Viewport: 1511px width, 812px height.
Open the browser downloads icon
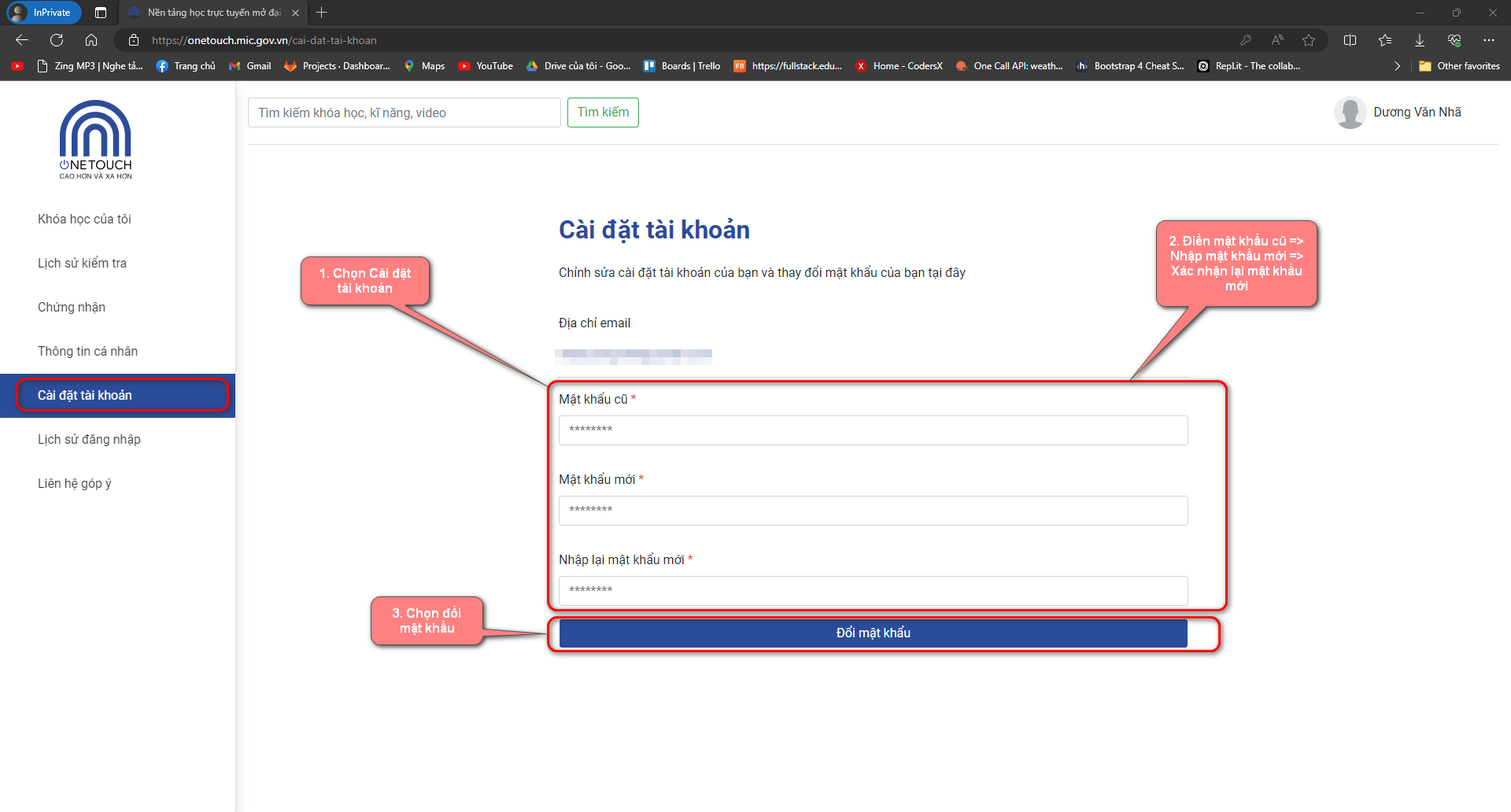point(1420,40)
